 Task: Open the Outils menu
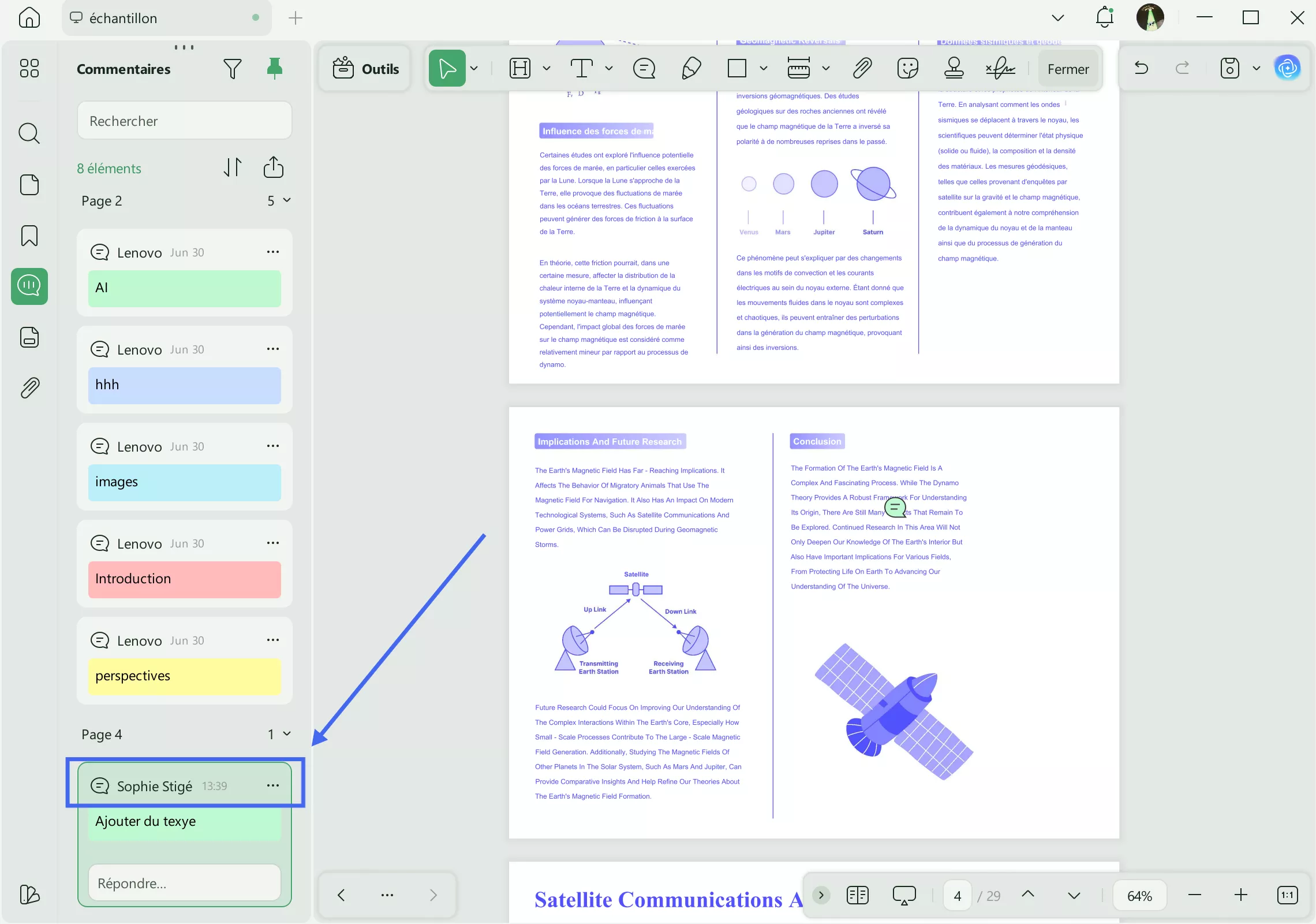366,69
